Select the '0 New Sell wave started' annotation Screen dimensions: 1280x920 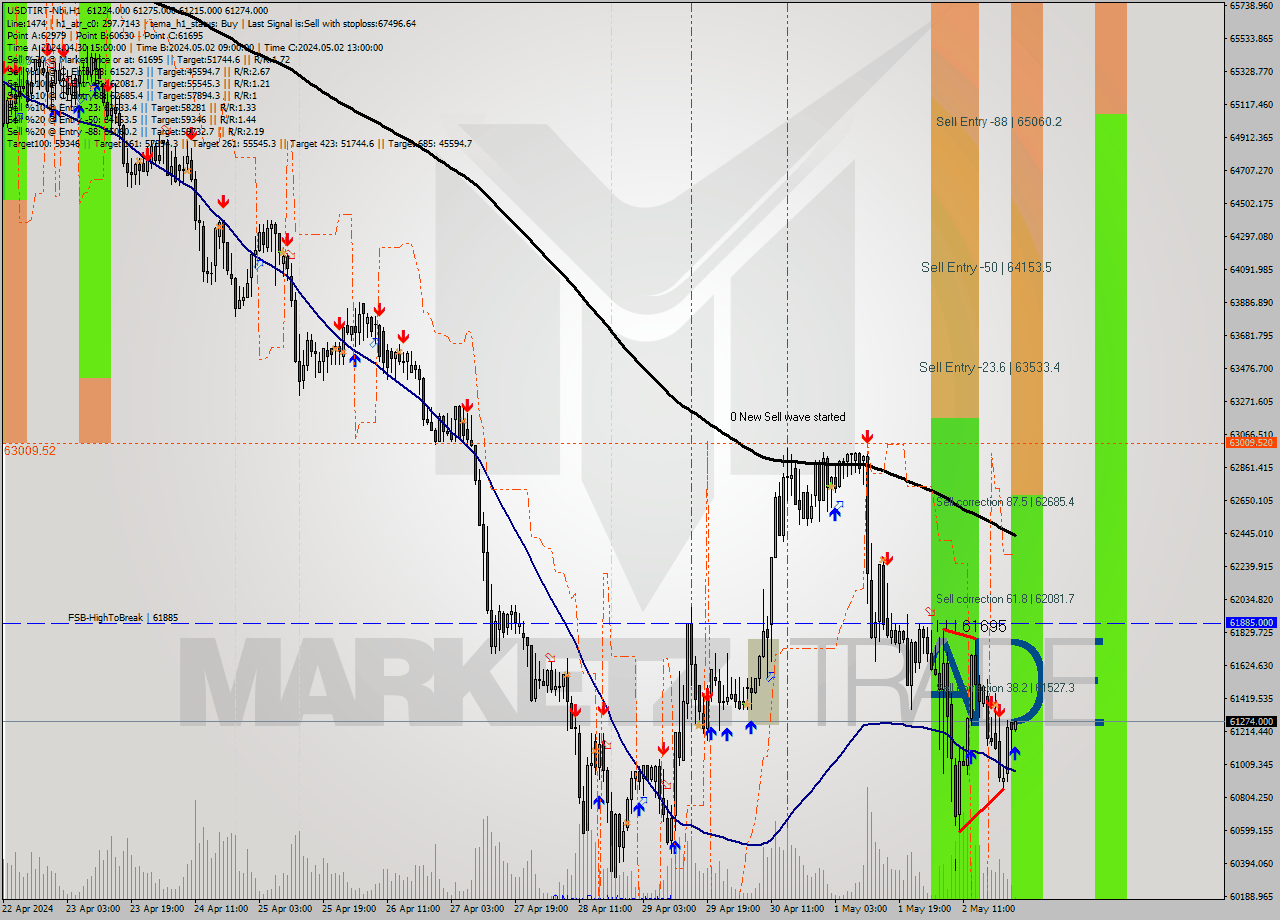787,417
